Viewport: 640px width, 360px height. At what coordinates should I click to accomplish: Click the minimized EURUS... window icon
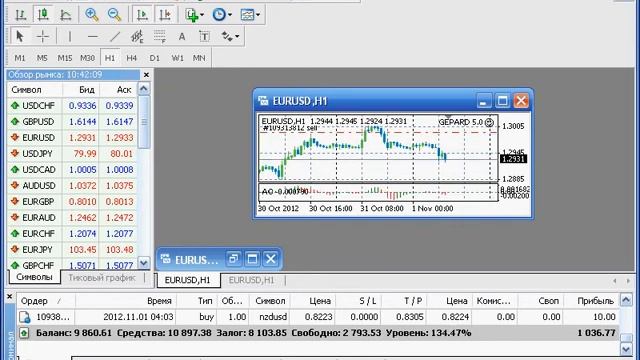point(165,259)
